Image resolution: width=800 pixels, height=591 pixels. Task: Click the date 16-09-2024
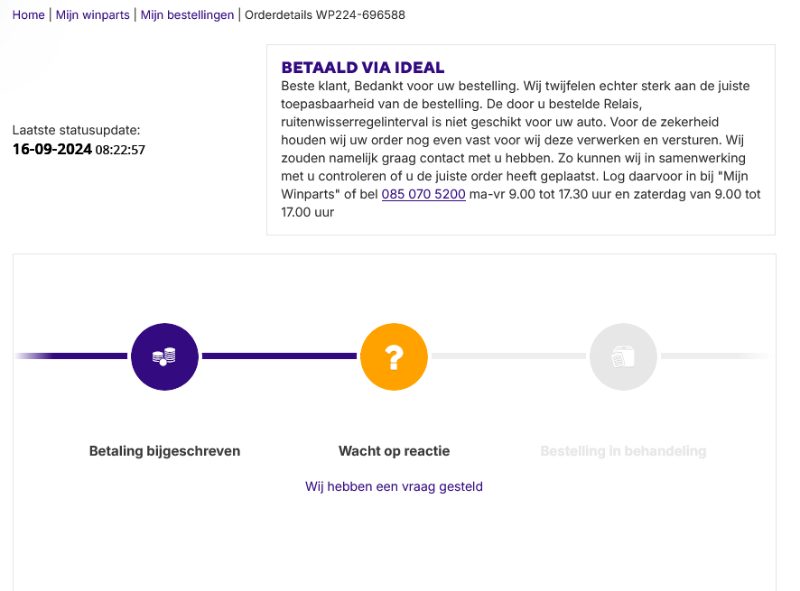click(52, 149)
